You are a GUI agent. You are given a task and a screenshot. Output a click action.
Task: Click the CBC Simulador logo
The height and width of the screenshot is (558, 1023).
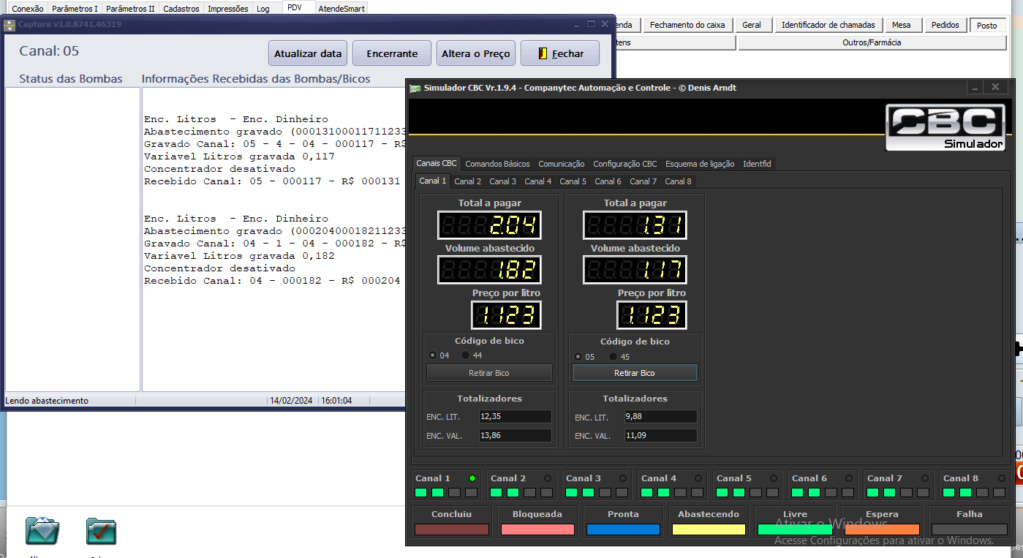pyautogui.click(x=945, y=128)
